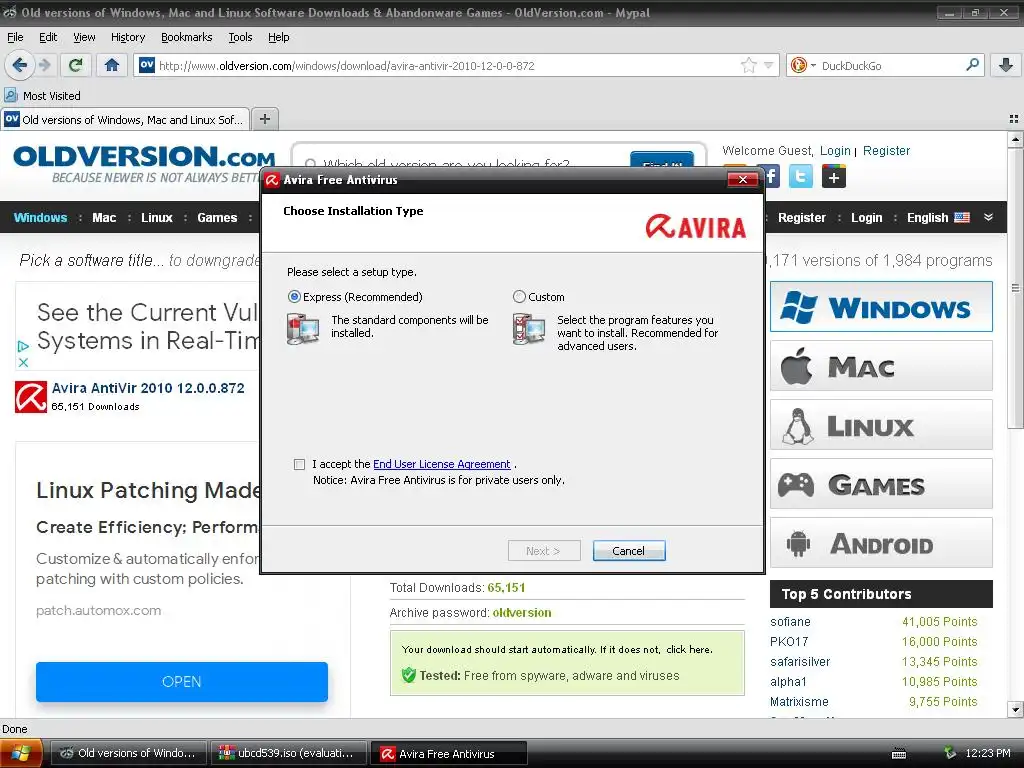Open the Games nav bar item
Image resolution: width=1024 pixels, height=768 pixels.
pyautogui.click(x=217, y=217)
